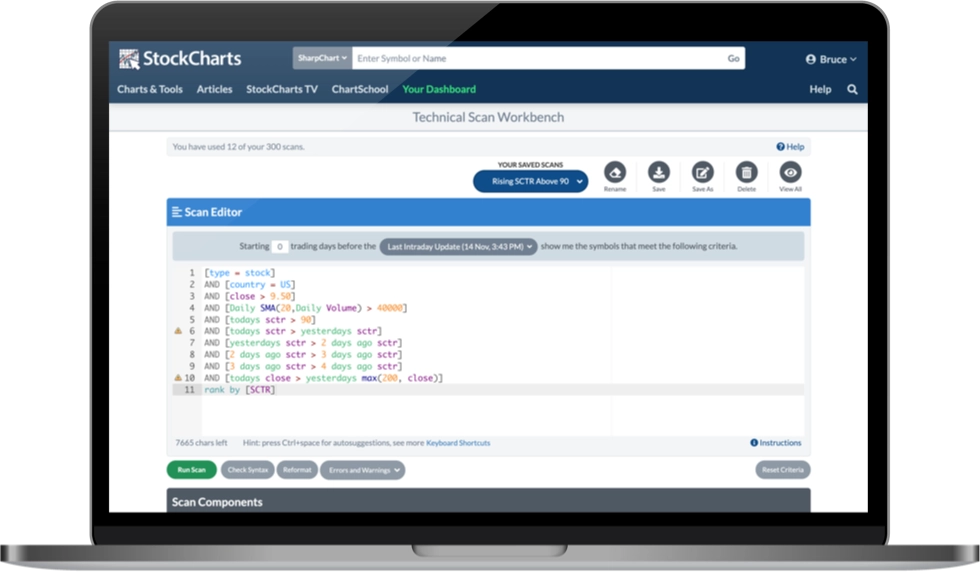Click code line 'rank by [SCTR]'
Viewport: 980px width, 572px height.
(239, 389)
